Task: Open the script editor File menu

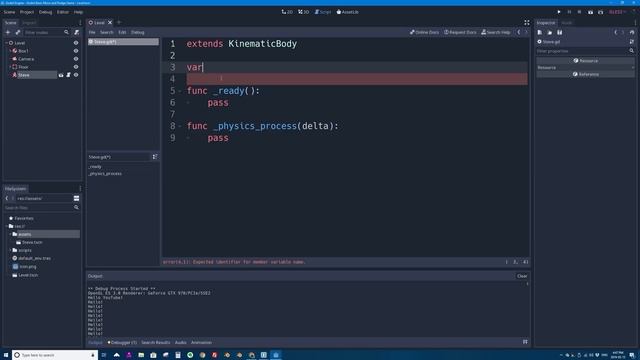Action: 92,32
